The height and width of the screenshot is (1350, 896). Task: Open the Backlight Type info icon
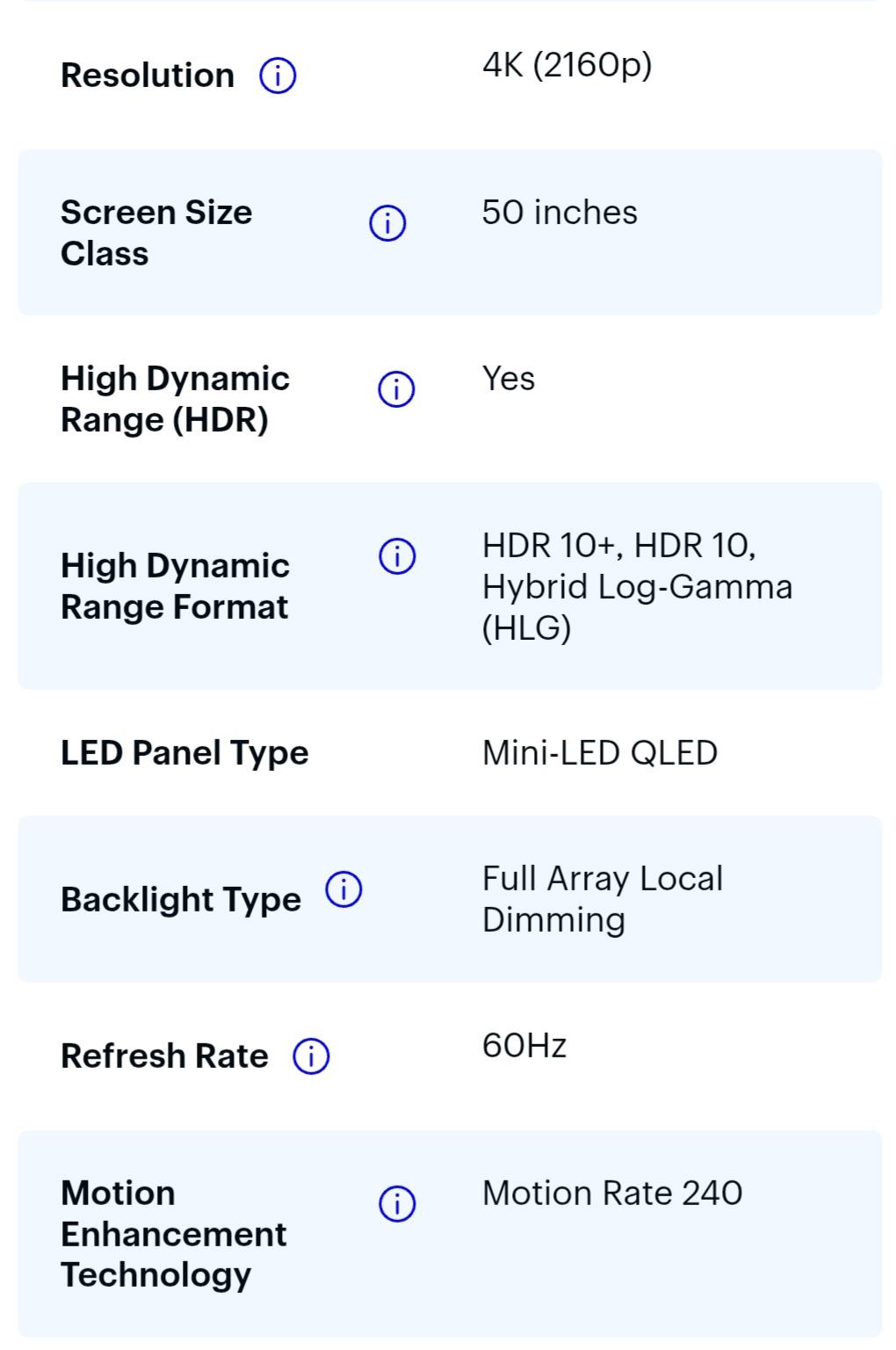pos(343,889)
